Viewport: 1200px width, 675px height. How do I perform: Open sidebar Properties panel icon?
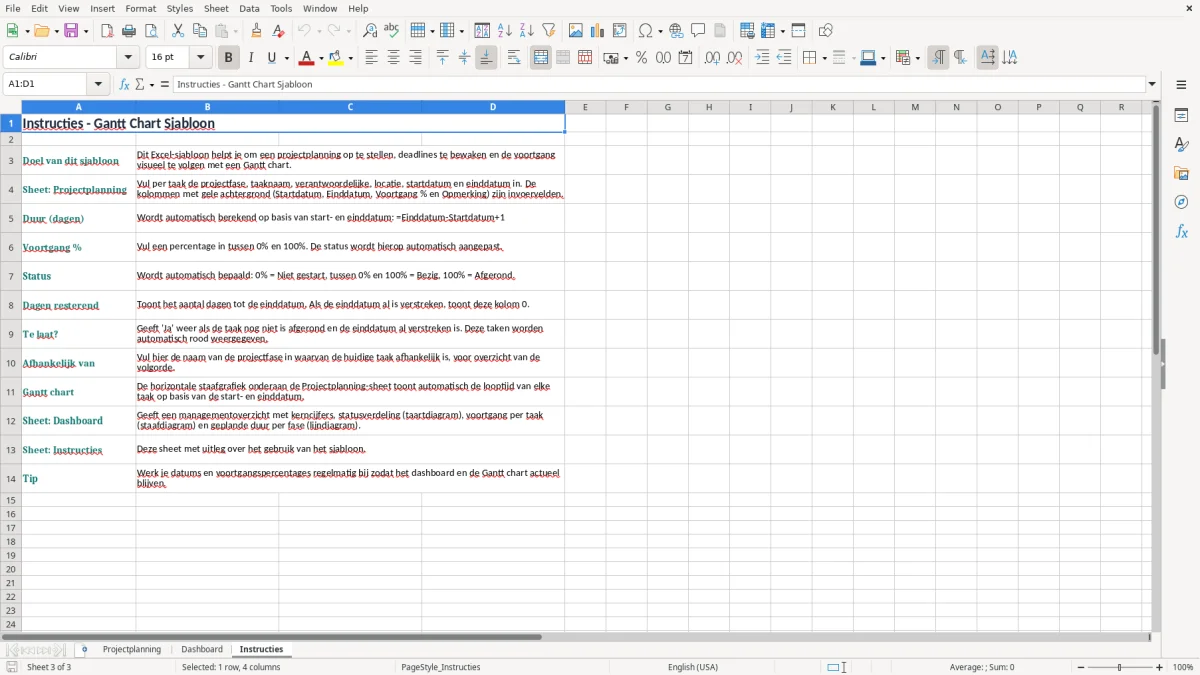coord(1181,116)
